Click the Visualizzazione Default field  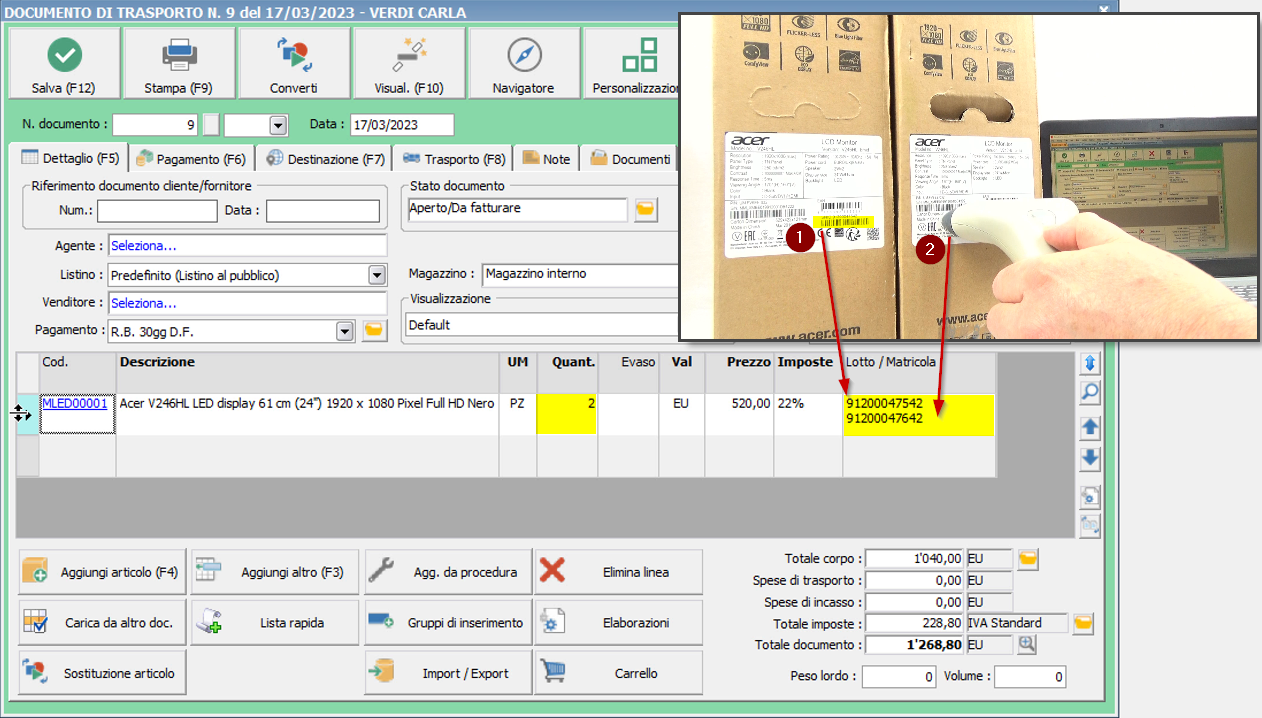(543, 325)
